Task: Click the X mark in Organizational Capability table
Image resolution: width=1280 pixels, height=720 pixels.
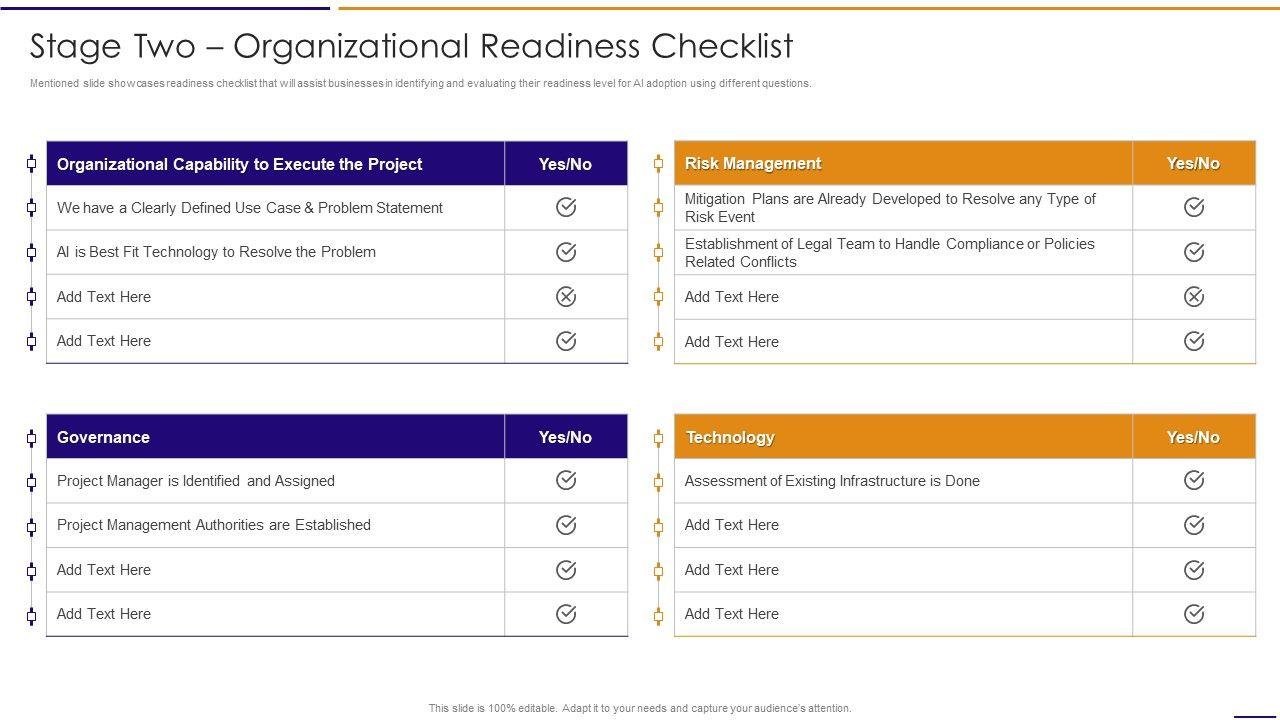Action: point(566,297)
